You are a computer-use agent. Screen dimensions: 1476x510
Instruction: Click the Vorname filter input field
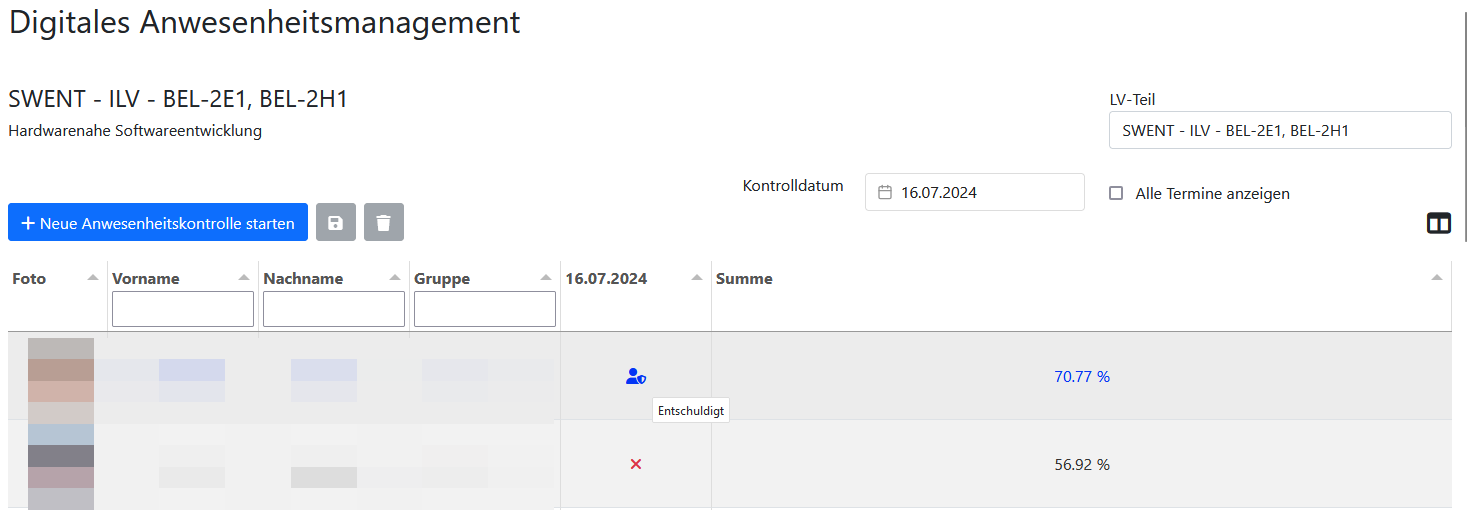[x=183, y=309]
